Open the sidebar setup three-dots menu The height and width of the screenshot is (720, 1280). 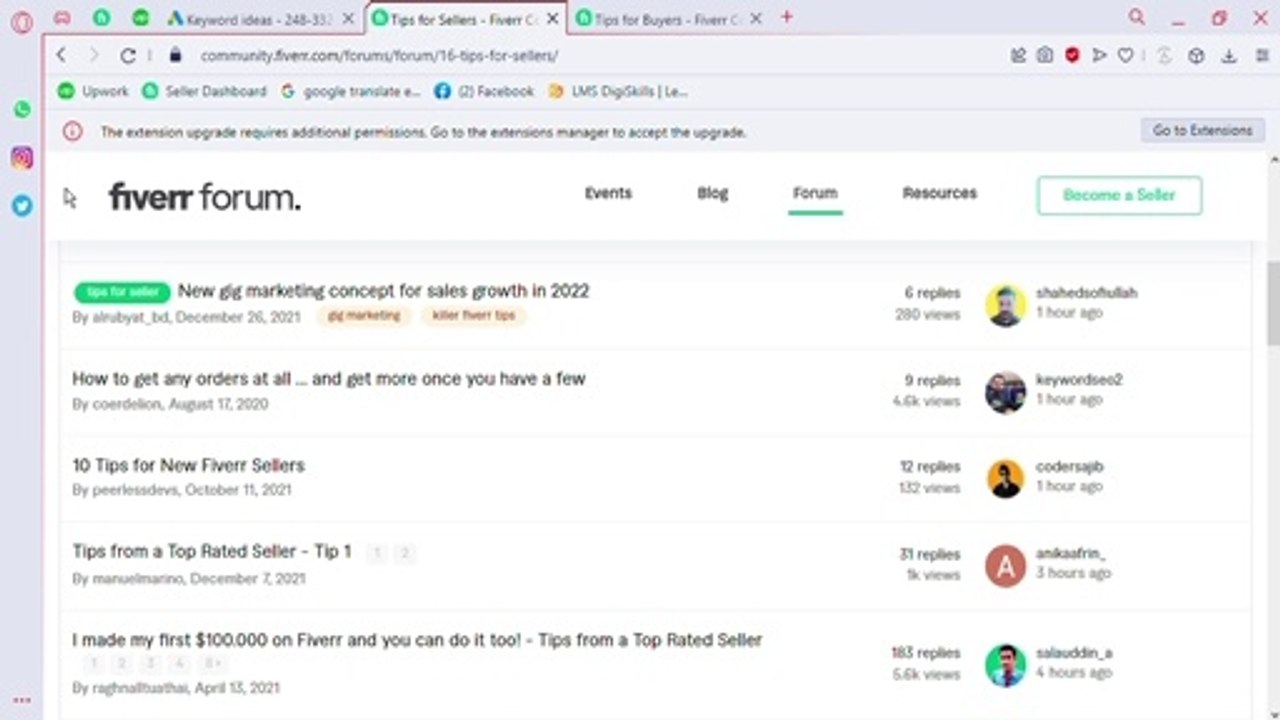tap(22, 701)
